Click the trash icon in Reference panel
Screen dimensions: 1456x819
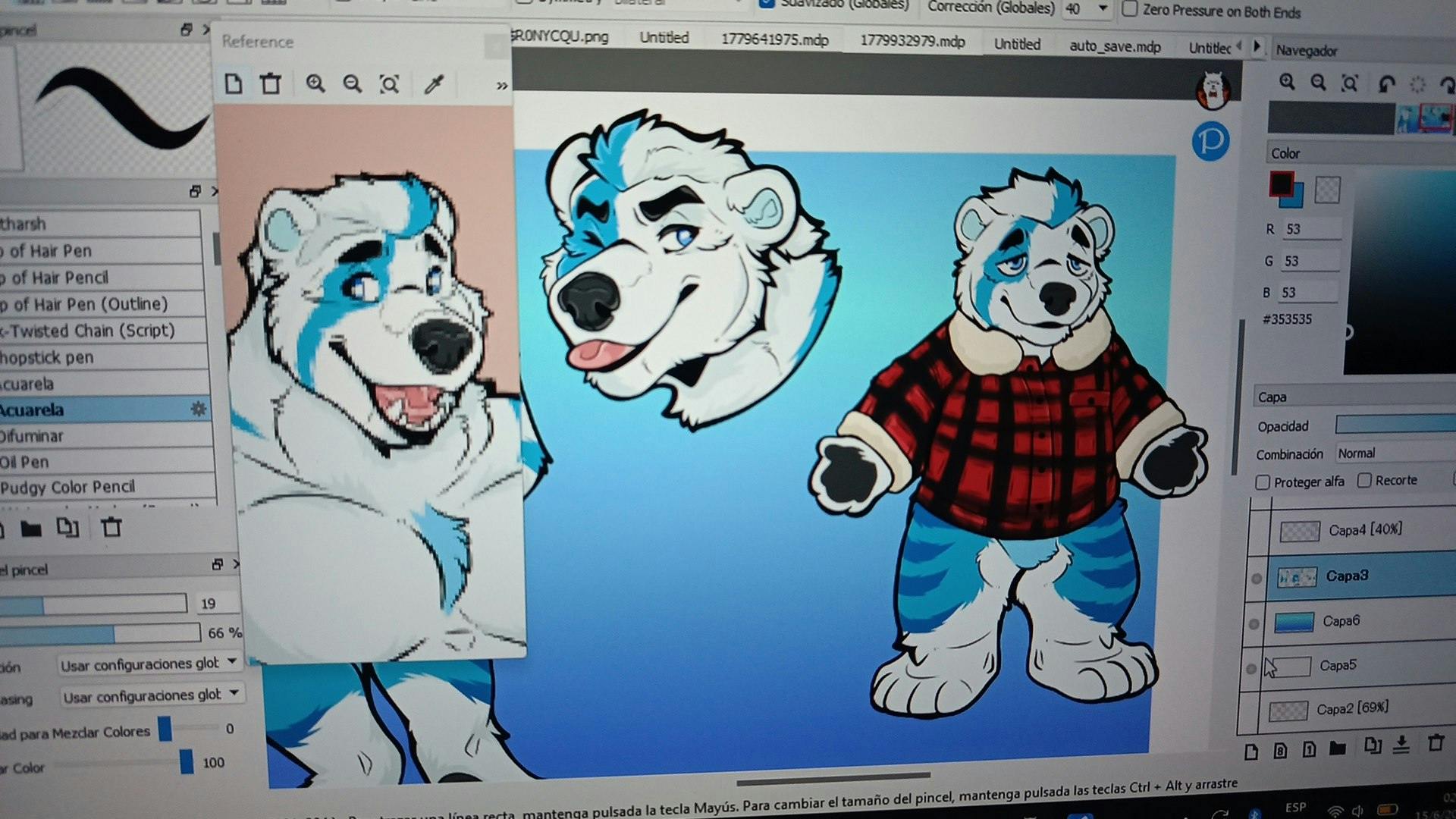pos(271,83)
